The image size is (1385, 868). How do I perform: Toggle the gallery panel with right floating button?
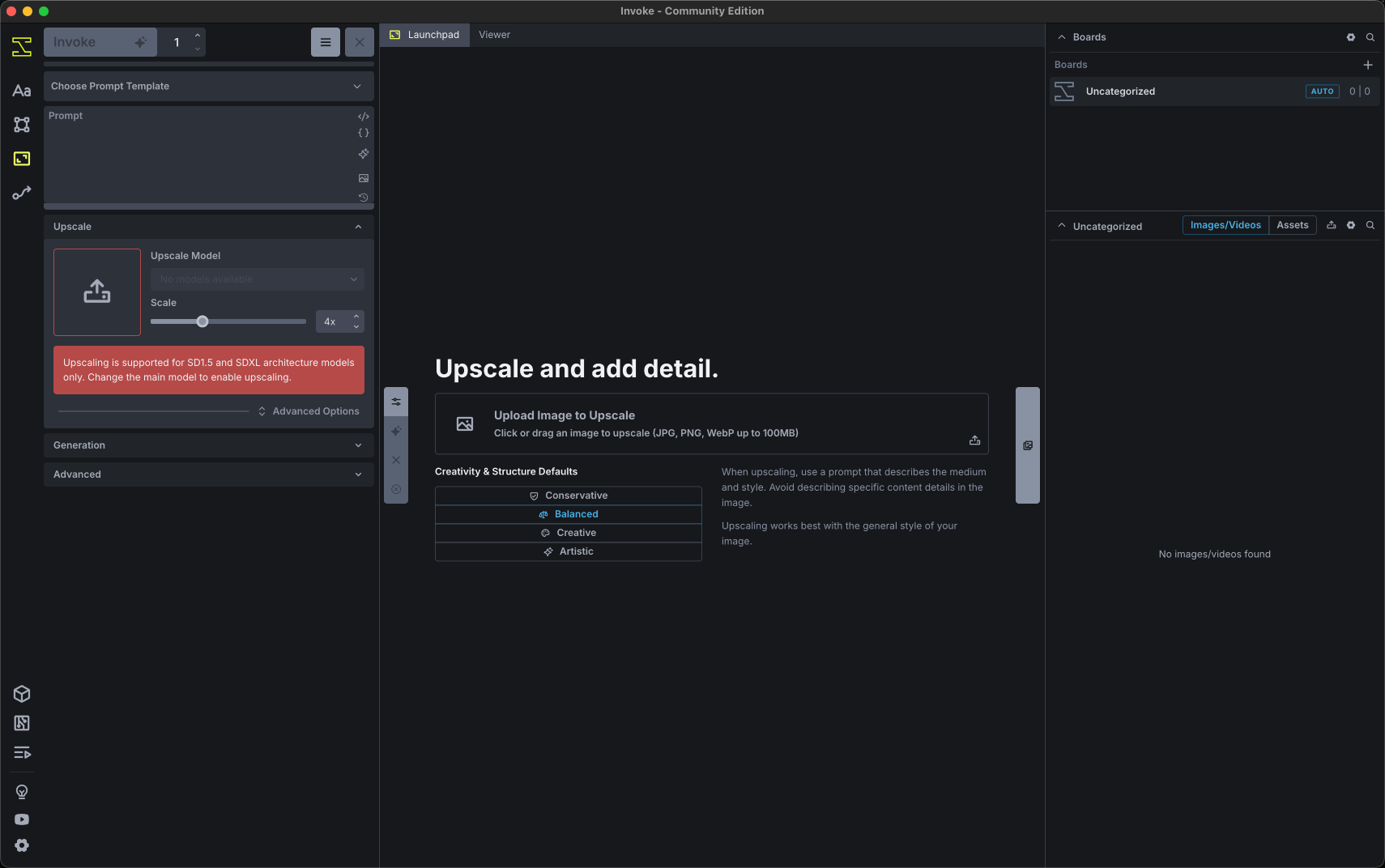(x=1028, y=445)
